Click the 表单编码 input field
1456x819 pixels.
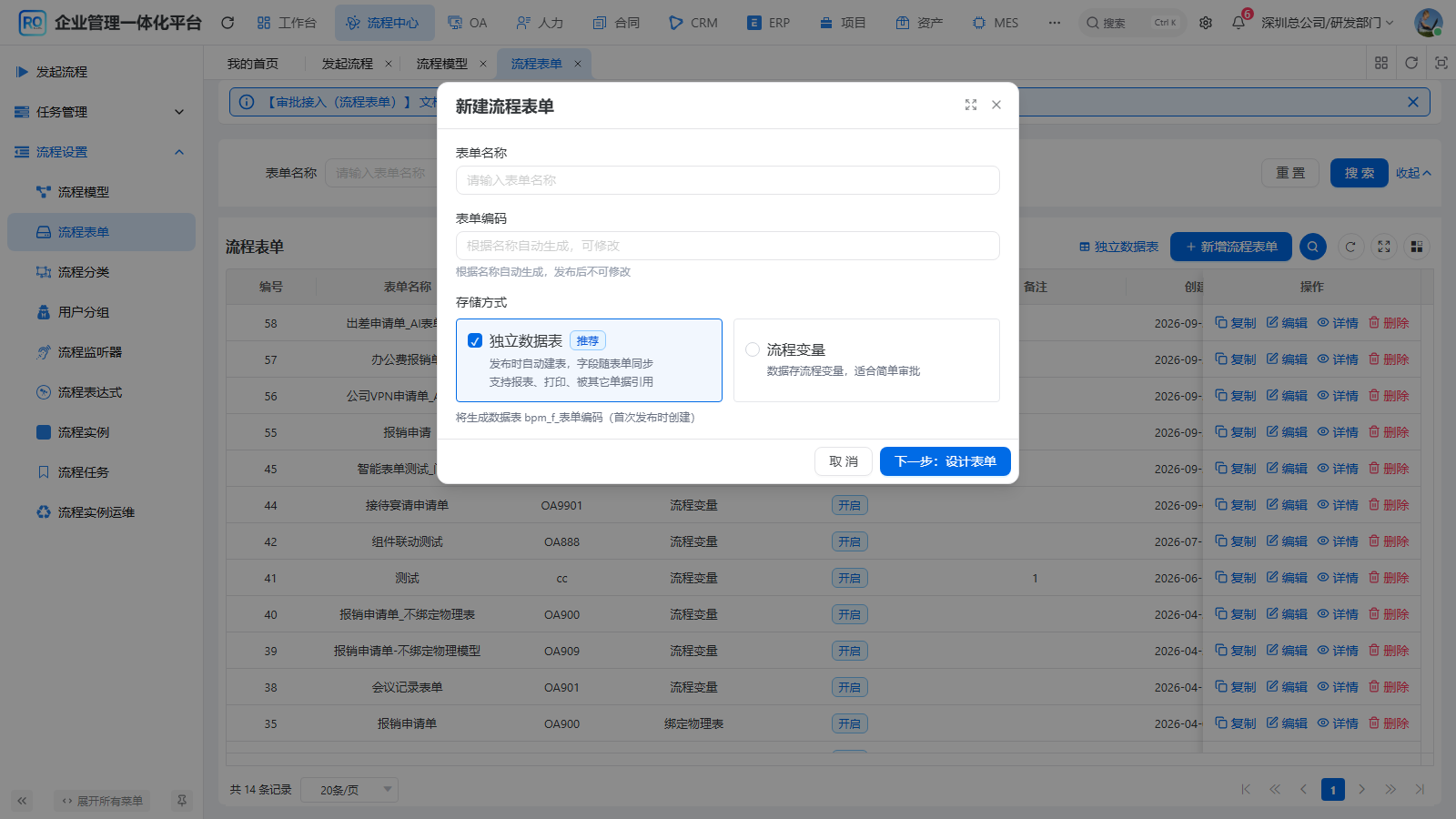click(728, 246)
